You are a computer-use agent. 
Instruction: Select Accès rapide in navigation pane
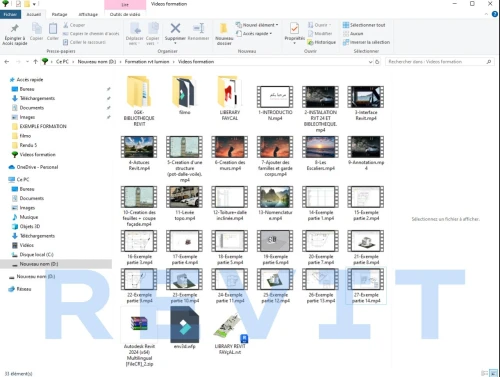30,80
